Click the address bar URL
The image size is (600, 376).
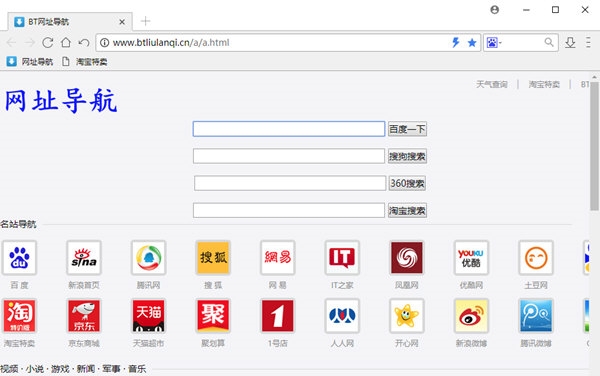171,42
